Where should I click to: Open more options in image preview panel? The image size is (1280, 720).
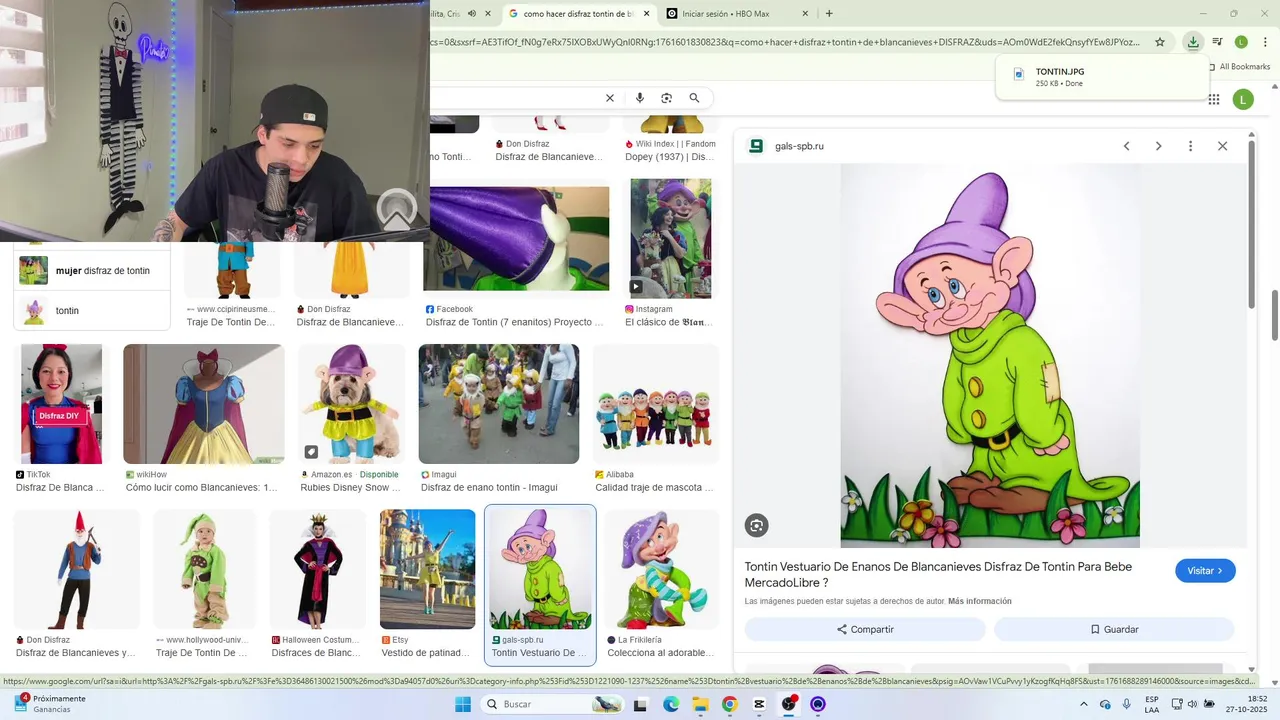[1190, 146]
